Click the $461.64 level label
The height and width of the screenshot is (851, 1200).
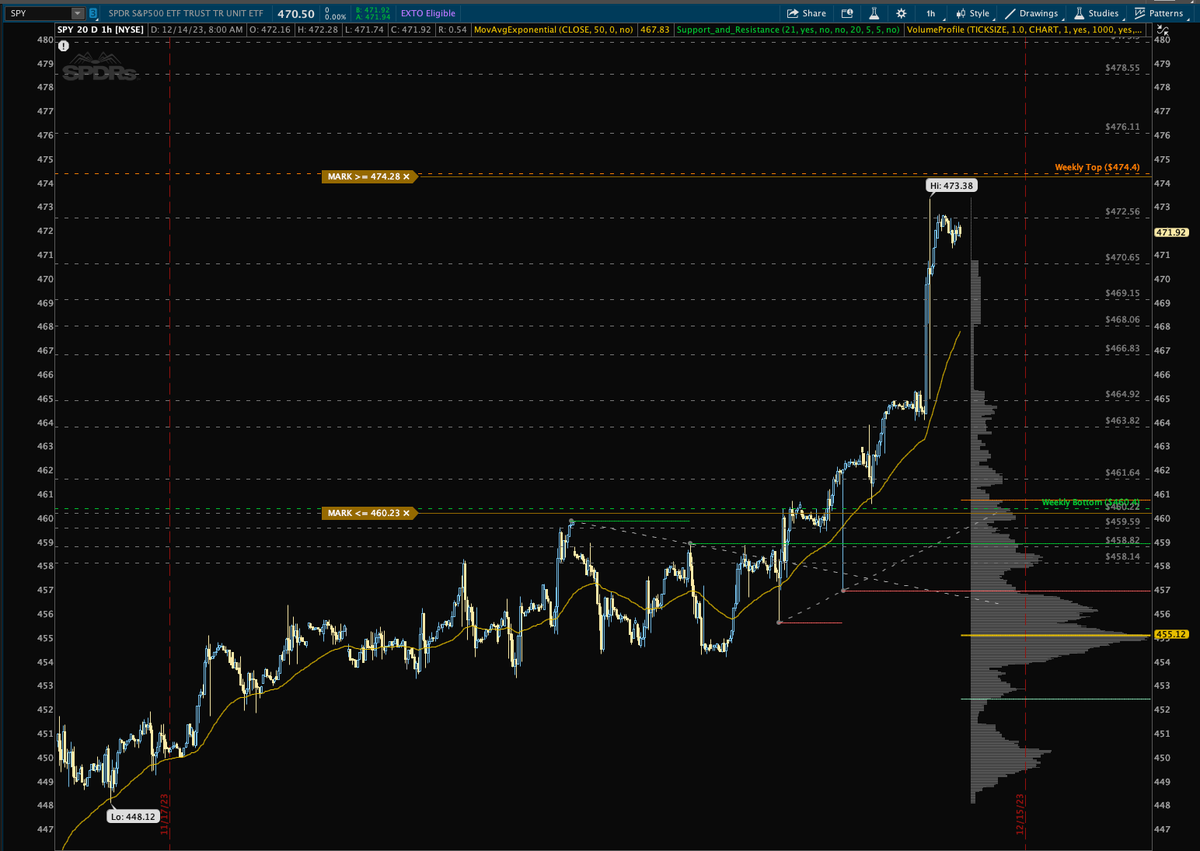pos(1123,472)
